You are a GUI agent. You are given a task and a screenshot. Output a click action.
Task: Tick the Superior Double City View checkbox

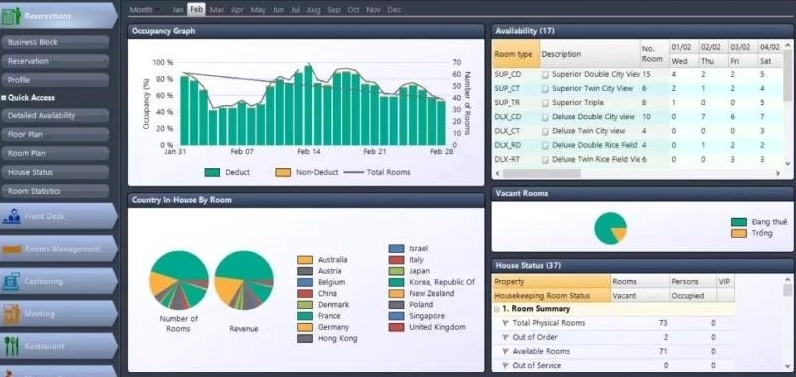click(x=545, y=75)
